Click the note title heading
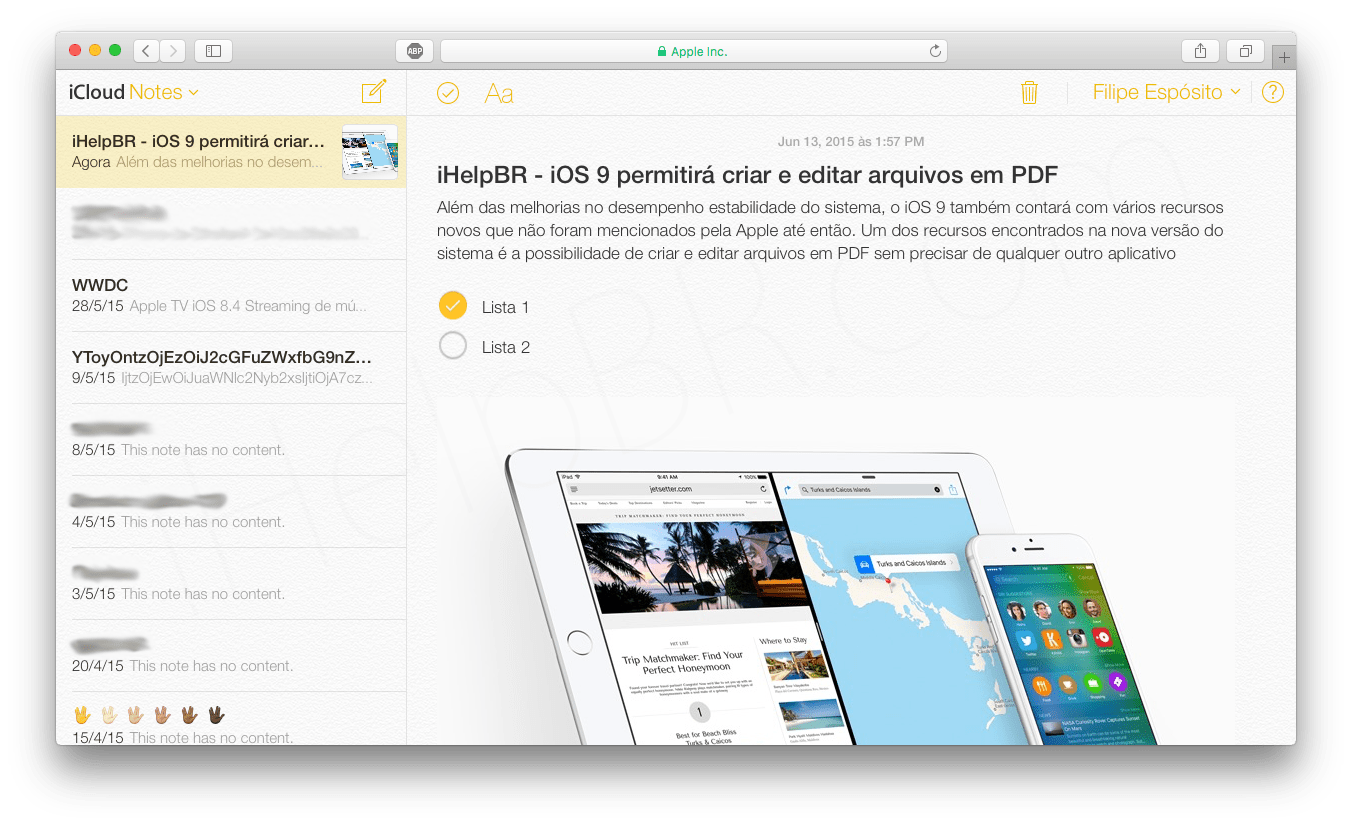 [748, 175]
